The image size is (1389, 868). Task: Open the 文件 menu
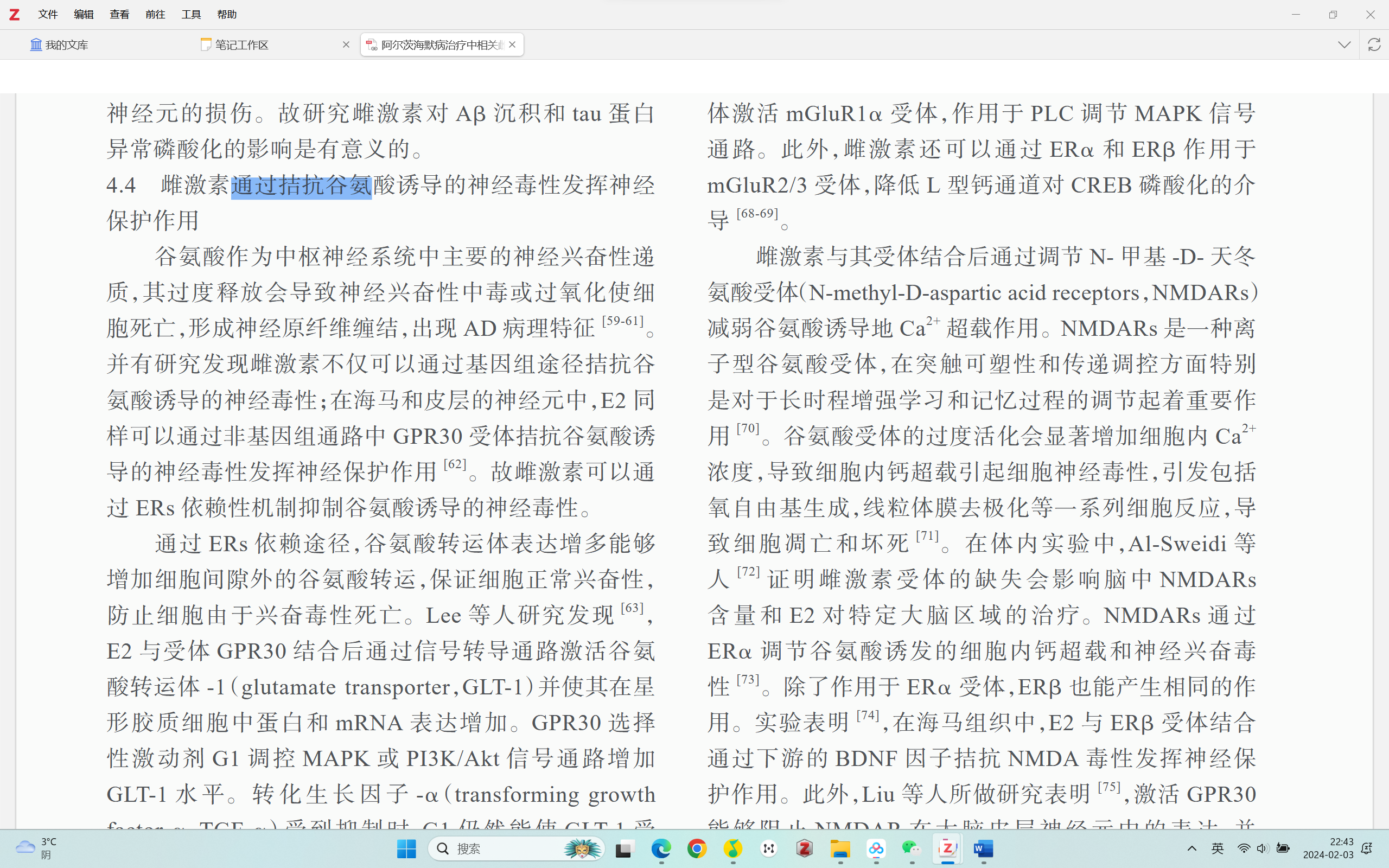click(x=48, y=14)
